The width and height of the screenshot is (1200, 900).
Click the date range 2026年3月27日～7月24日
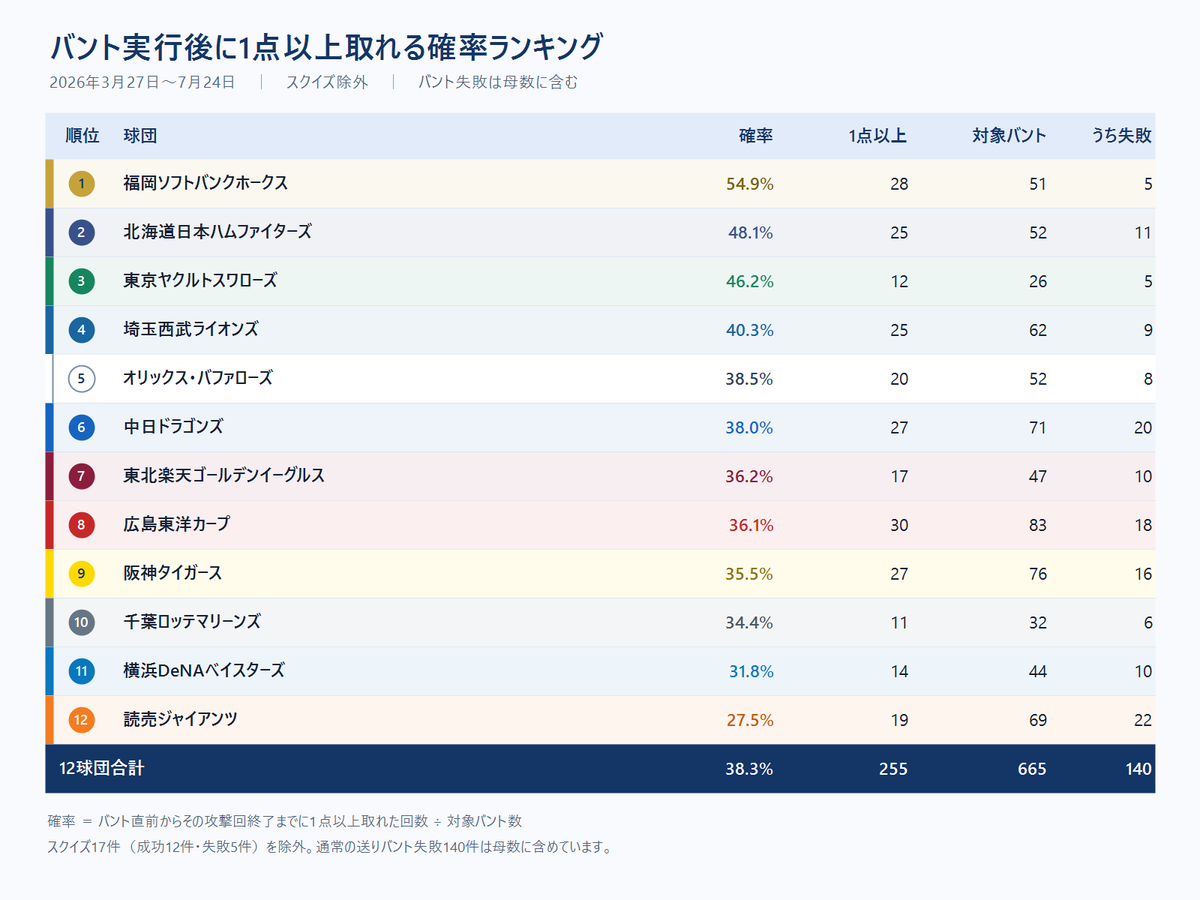point(142,83)
